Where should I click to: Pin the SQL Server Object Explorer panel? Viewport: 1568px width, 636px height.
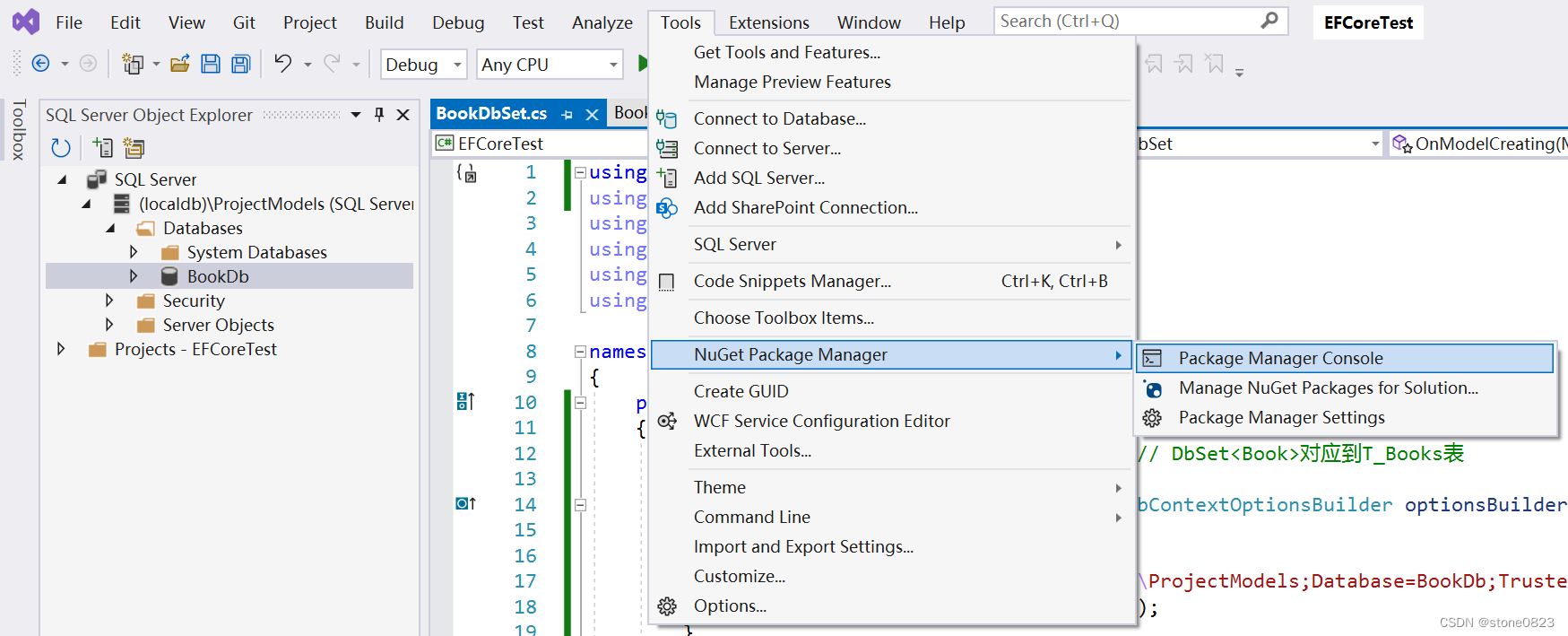tap(379, 115)
